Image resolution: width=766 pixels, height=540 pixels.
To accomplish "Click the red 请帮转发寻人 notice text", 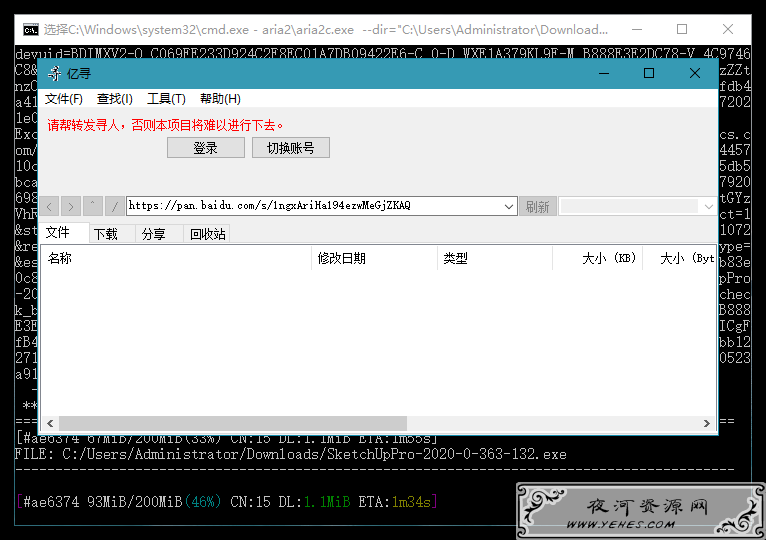I will tap(165, 126).
